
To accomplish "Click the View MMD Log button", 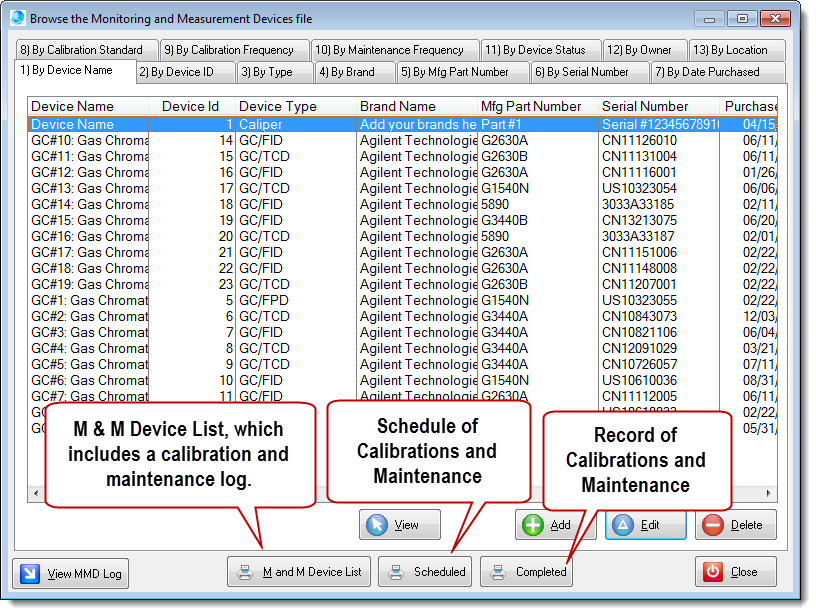I will 70,572.
